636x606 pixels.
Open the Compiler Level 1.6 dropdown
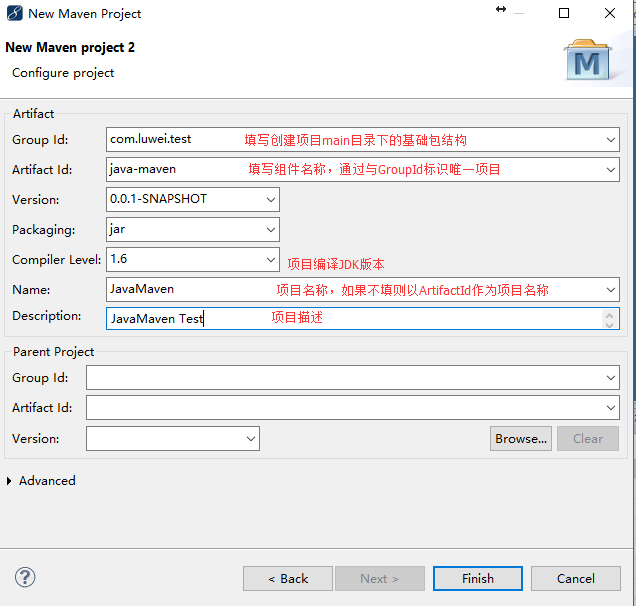[271, 260]
